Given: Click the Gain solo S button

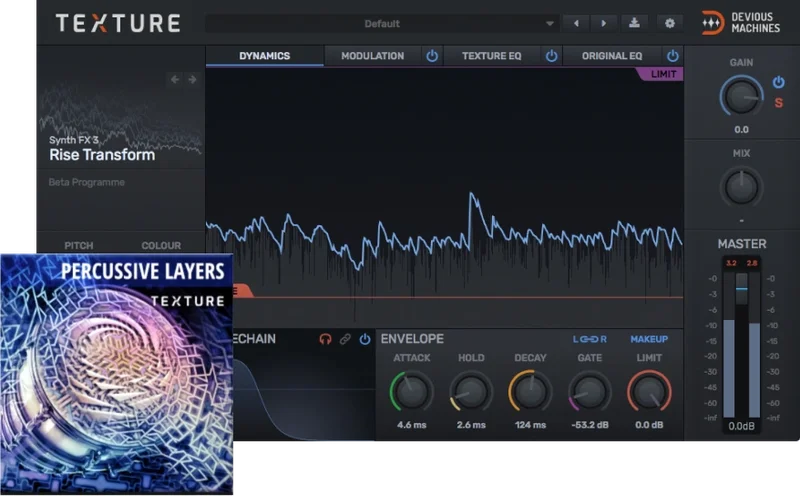Looking at the screenshot, I should (779, 103).
